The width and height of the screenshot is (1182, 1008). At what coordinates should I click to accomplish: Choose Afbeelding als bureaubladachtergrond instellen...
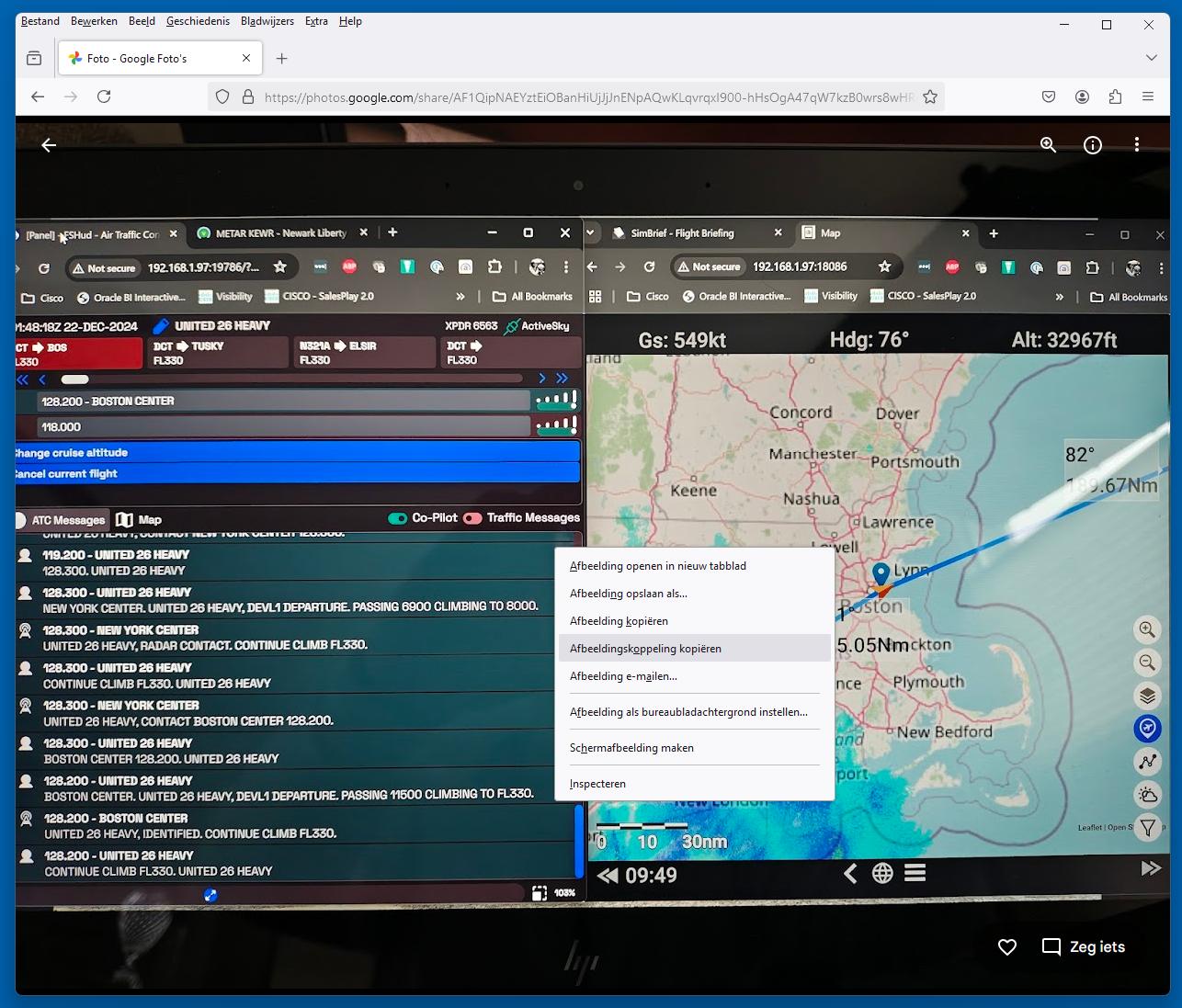tap(695, 712)
